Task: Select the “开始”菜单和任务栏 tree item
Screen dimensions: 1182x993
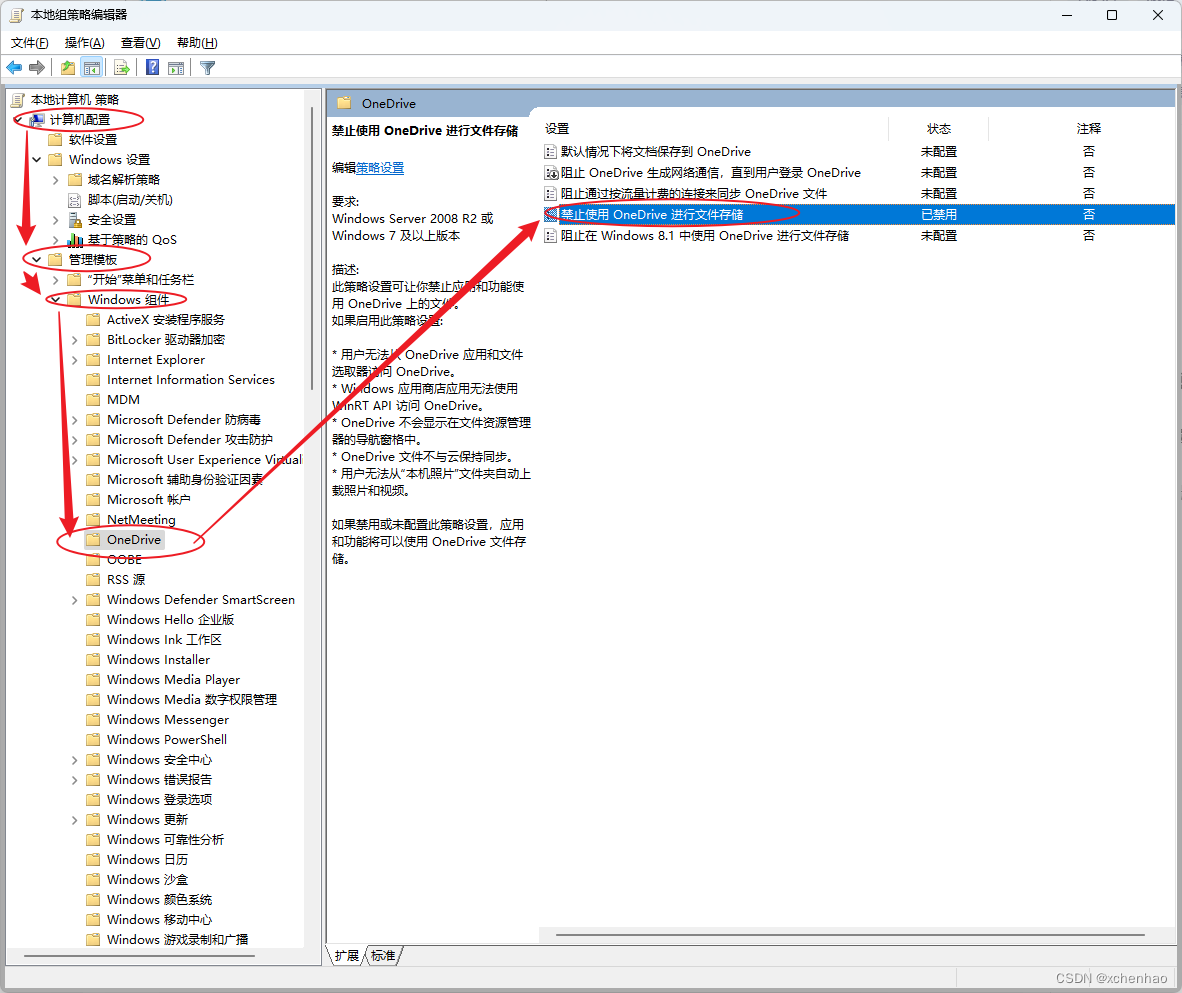Action: [x=140, y=280]
